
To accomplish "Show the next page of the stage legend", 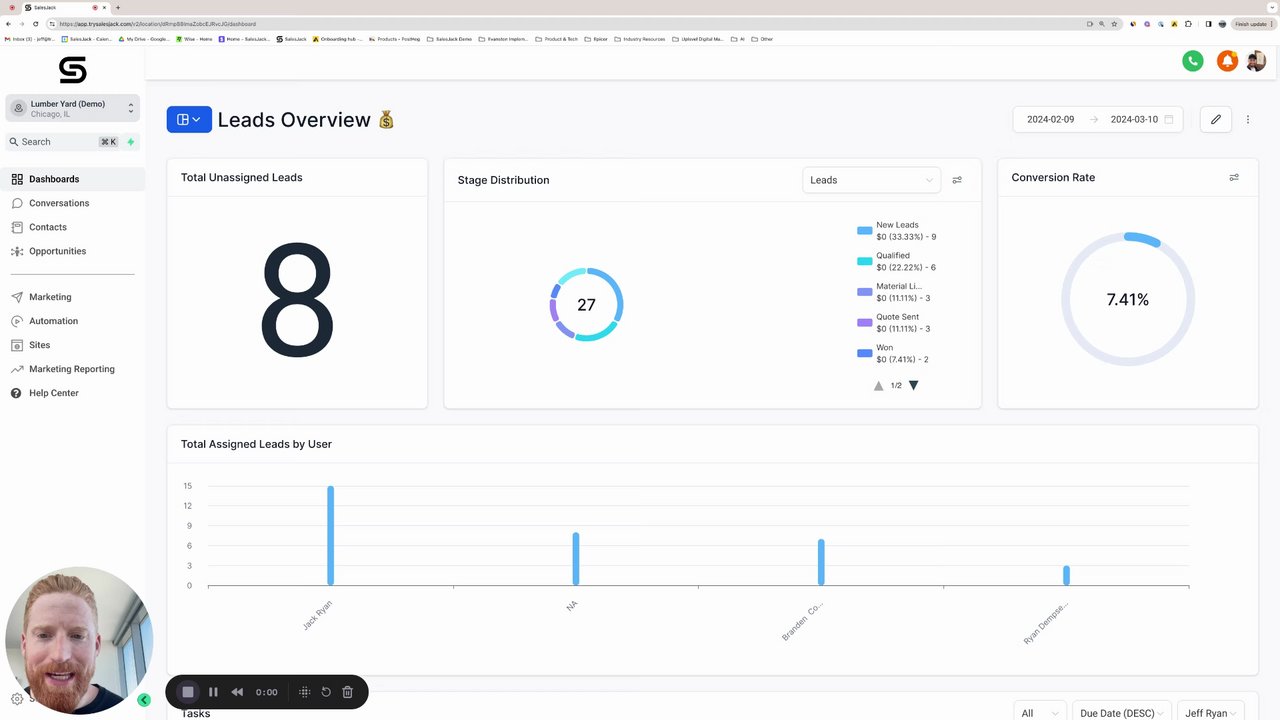I will (x=913, y=385).
